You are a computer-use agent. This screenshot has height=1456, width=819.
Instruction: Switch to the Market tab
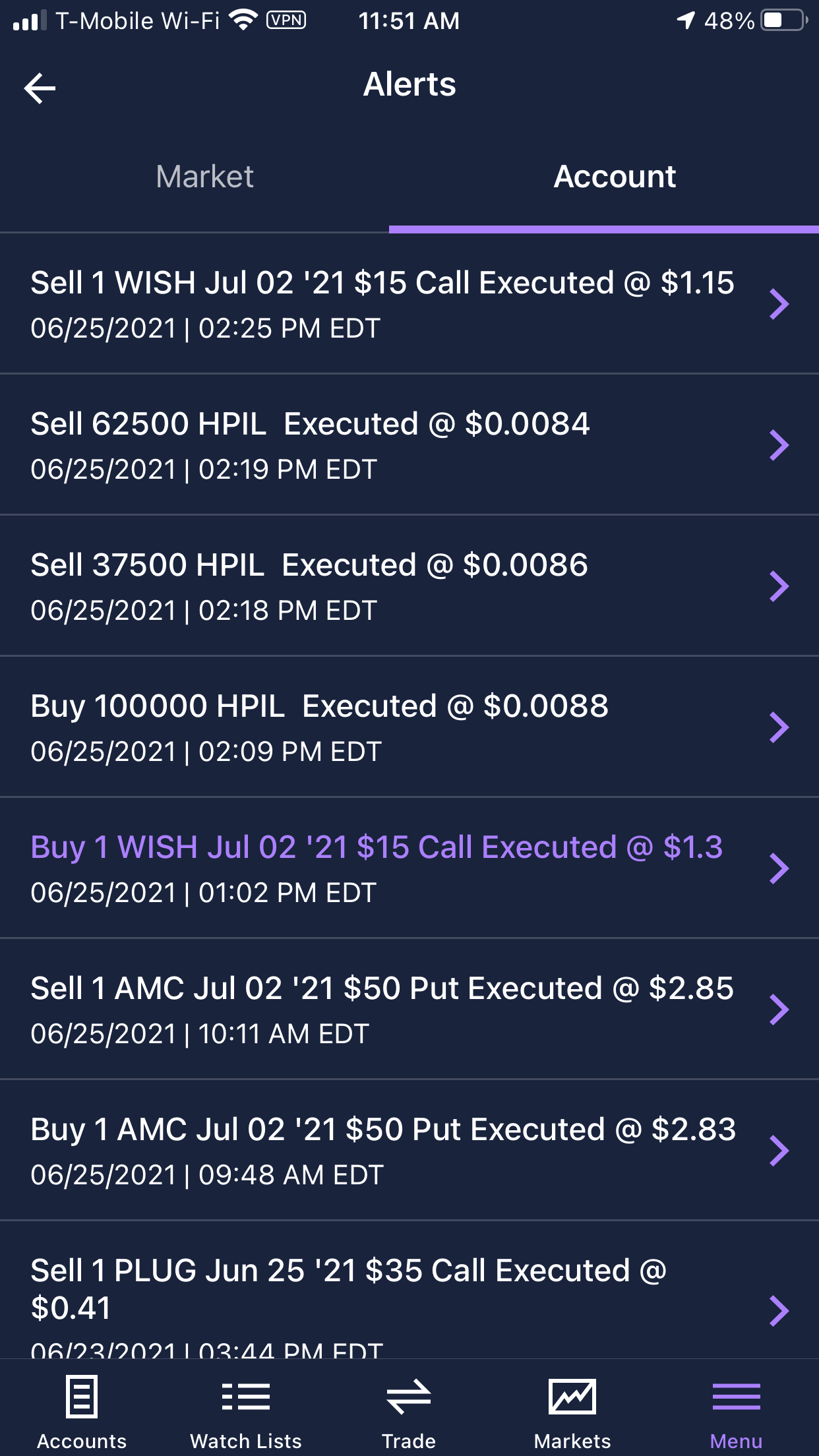click(204, 177)
